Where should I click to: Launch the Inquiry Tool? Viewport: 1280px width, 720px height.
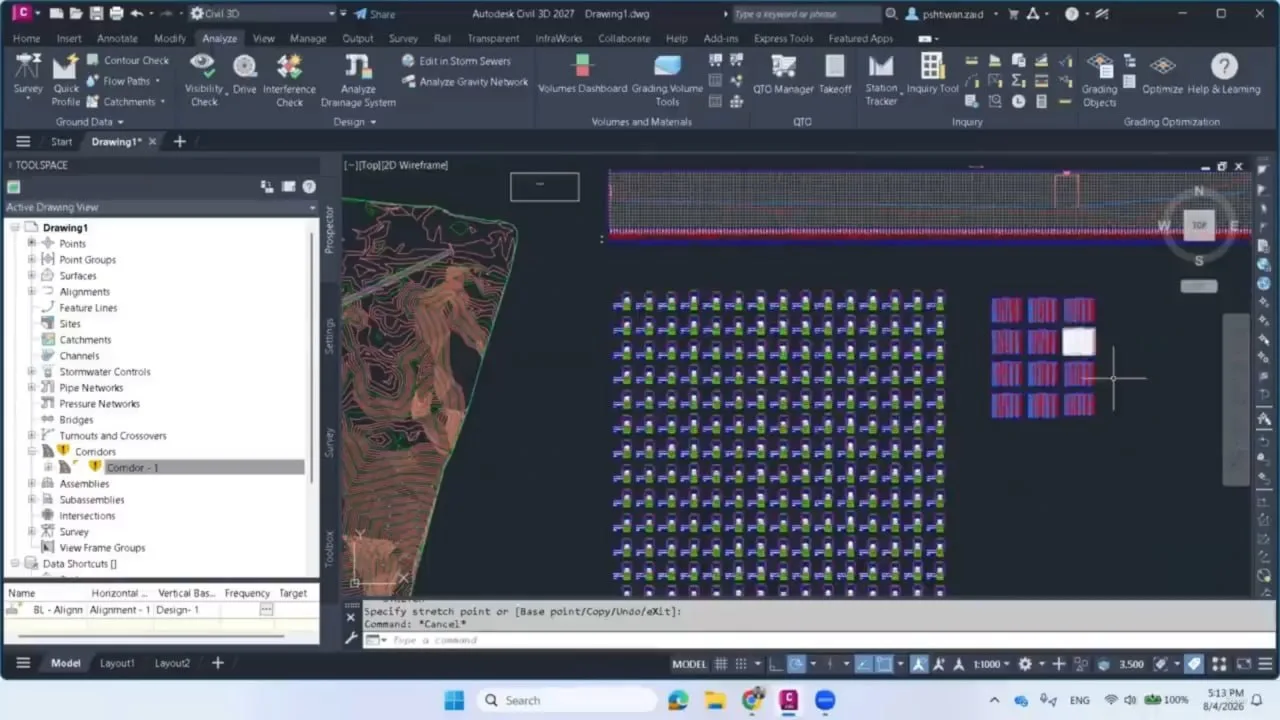(x=932, y=75)
